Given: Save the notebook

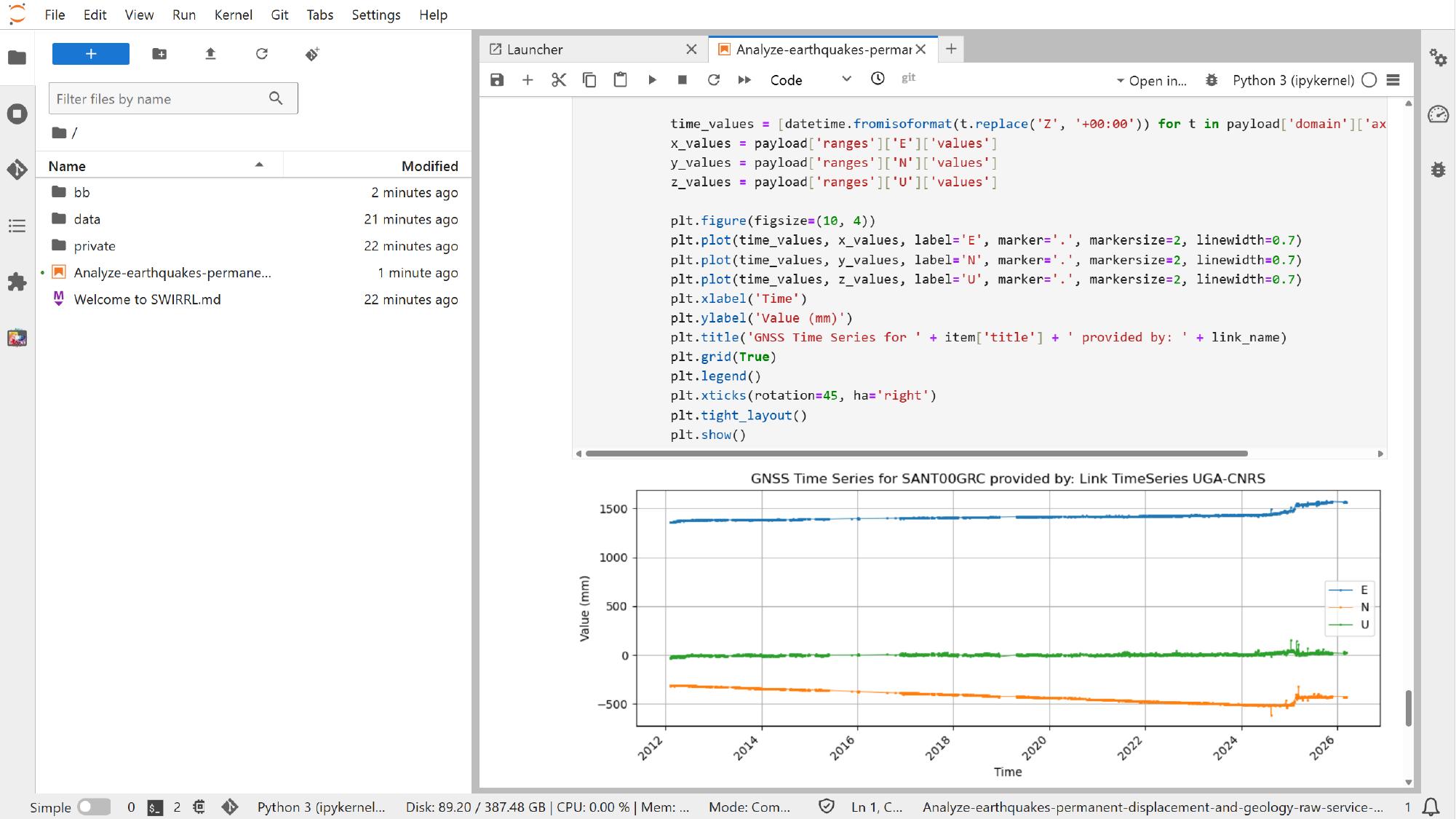Looking at the screenshot, I should (x=497, y=80).
